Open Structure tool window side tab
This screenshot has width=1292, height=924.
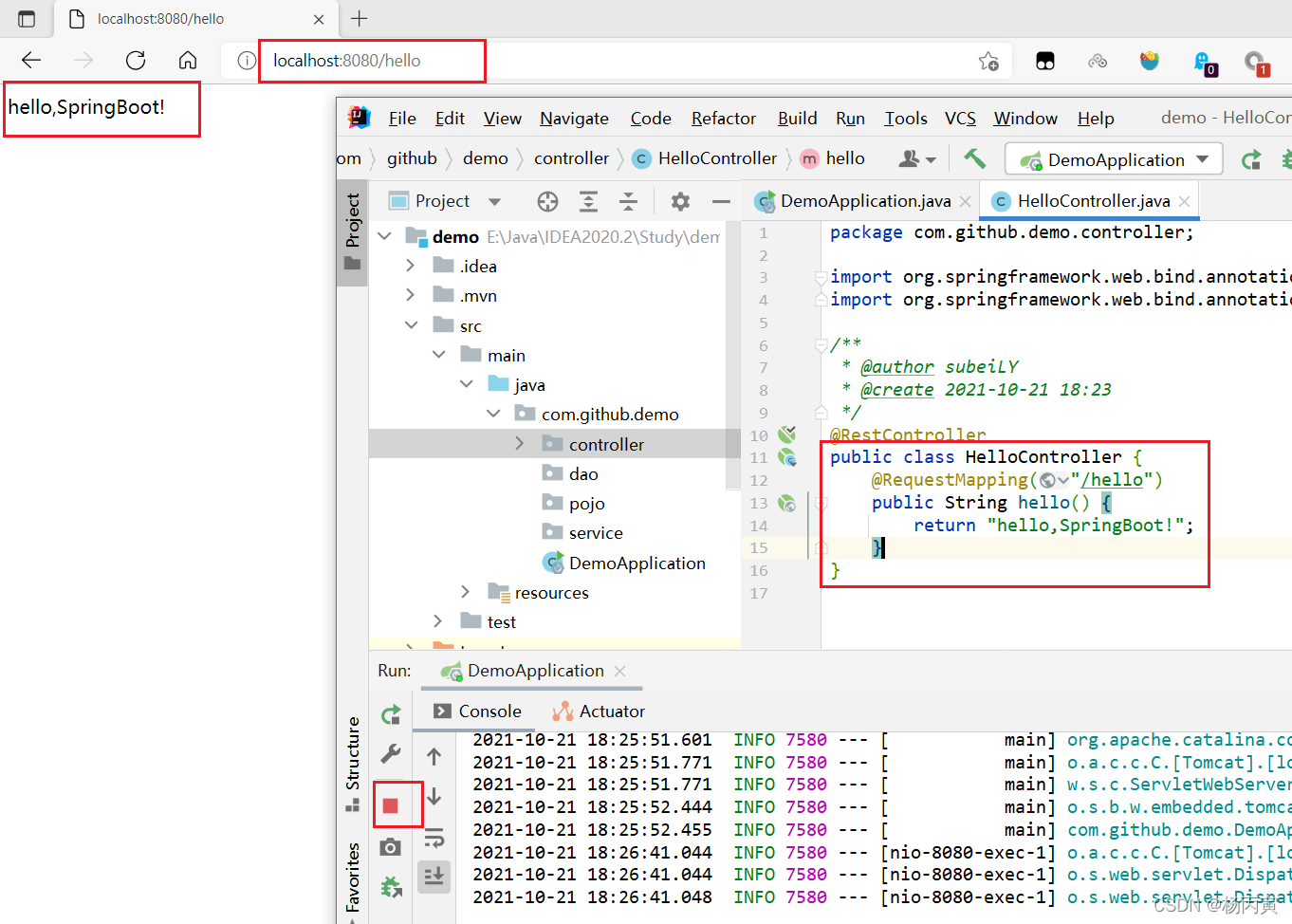[x=352, y=764]
